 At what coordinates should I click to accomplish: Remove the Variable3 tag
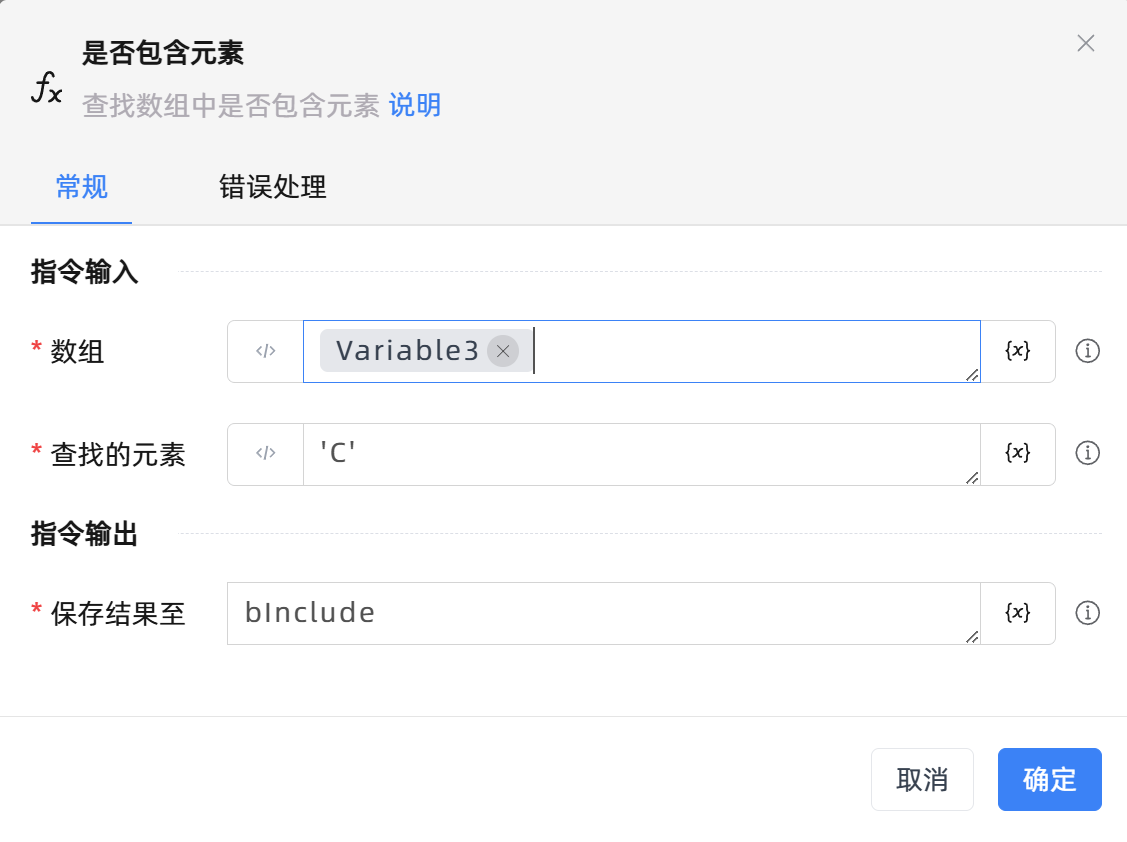(503, 351)
